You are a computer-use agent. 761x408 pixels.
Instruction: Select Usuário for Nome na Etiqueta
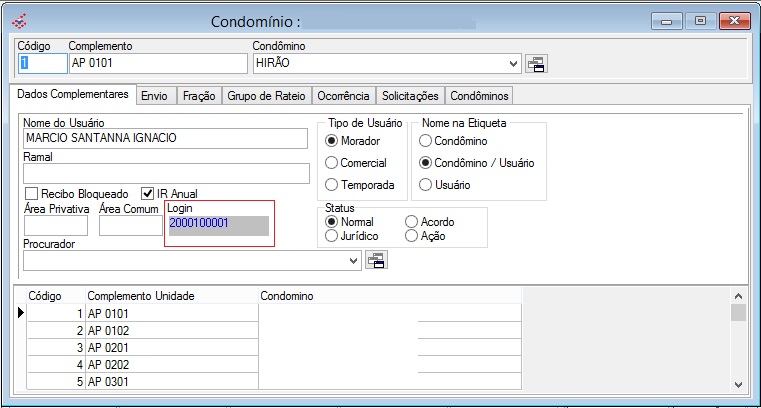coord(426,185)
